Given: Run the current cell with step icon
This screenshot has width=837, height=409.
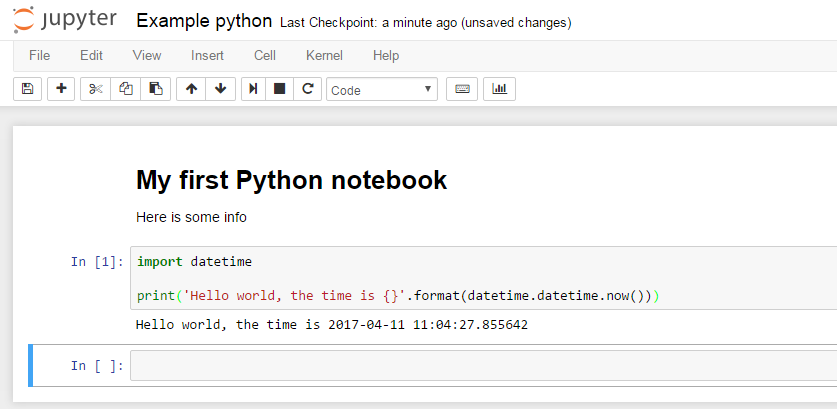Looking at the screenshot, I should tap(254, 89).
